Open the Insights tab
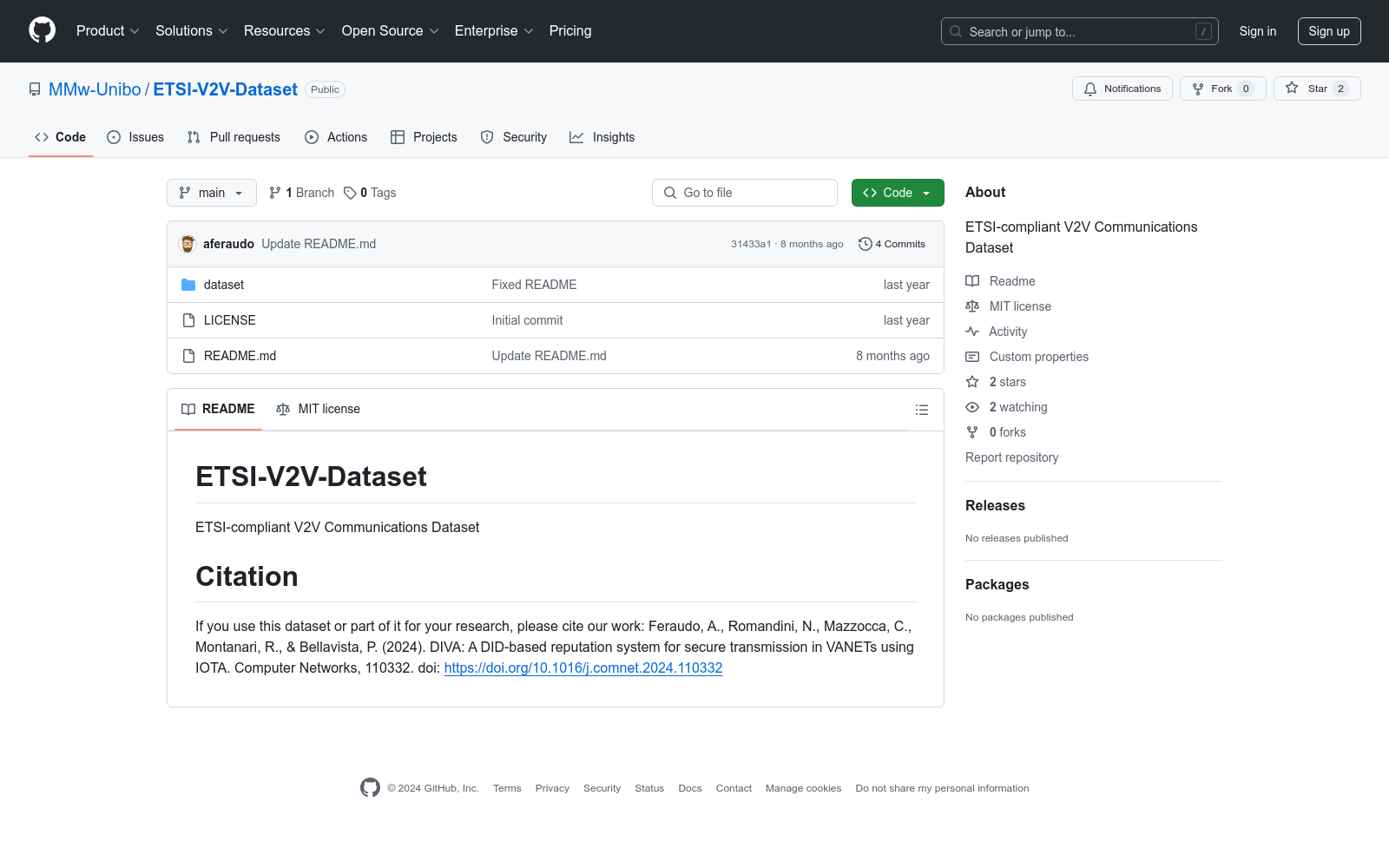The width and height of the screenshot is (1389, 868). tap(602, 137)
